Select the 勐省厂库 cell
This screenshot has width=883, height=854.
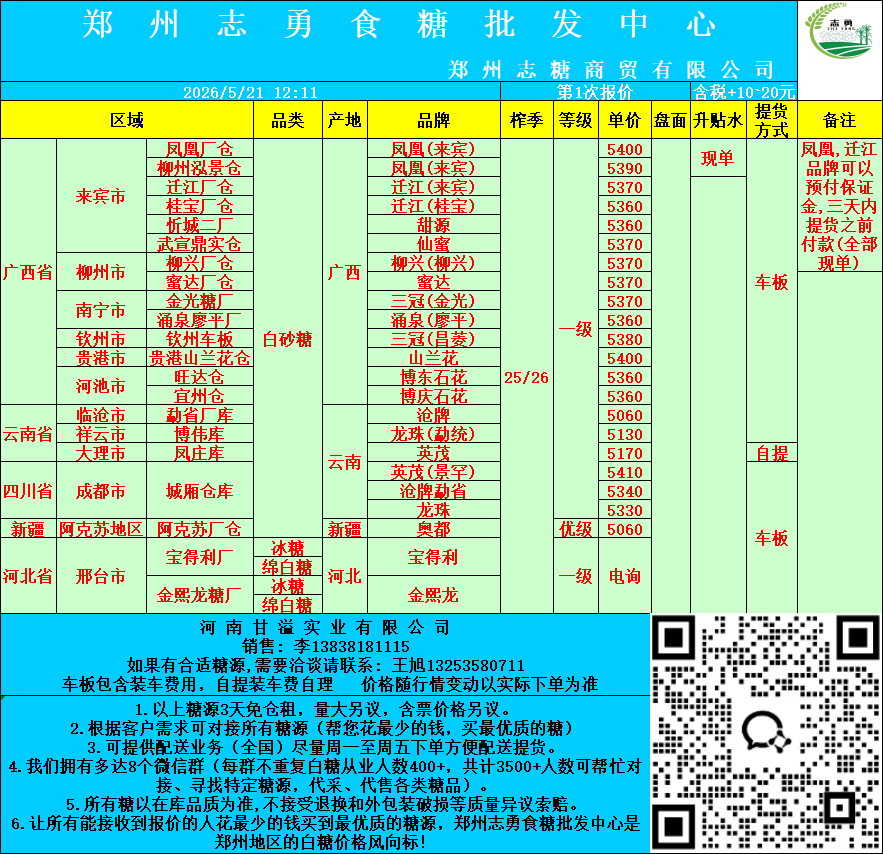pyautogui.click(x=199, y=415)
